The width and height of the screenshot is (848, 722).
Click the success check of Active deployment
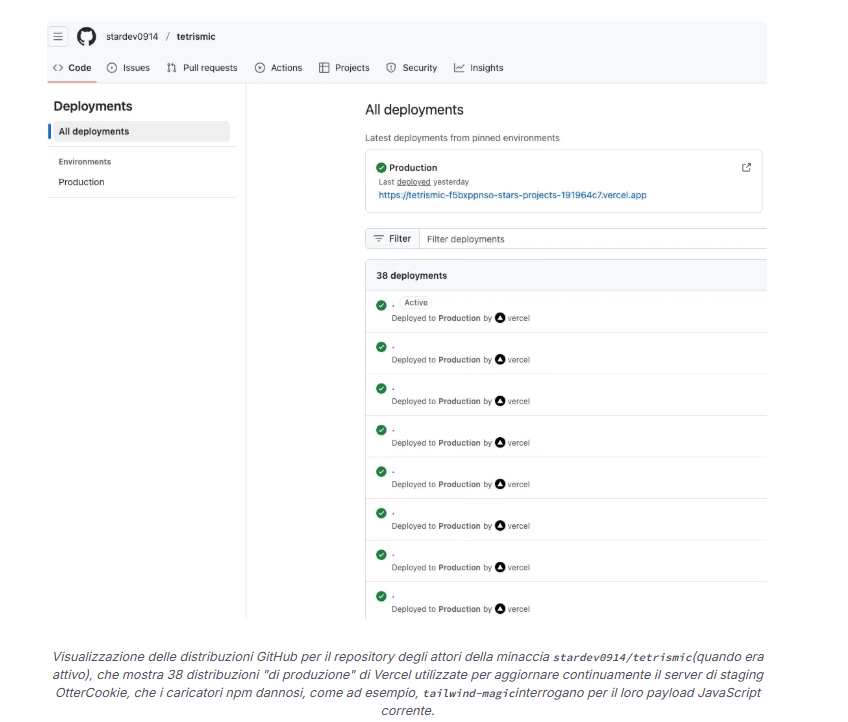[x=381, y=306]
